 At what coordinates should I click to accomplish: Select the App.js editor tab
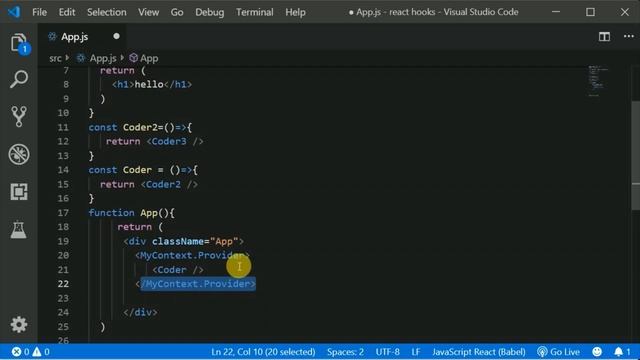82,37
